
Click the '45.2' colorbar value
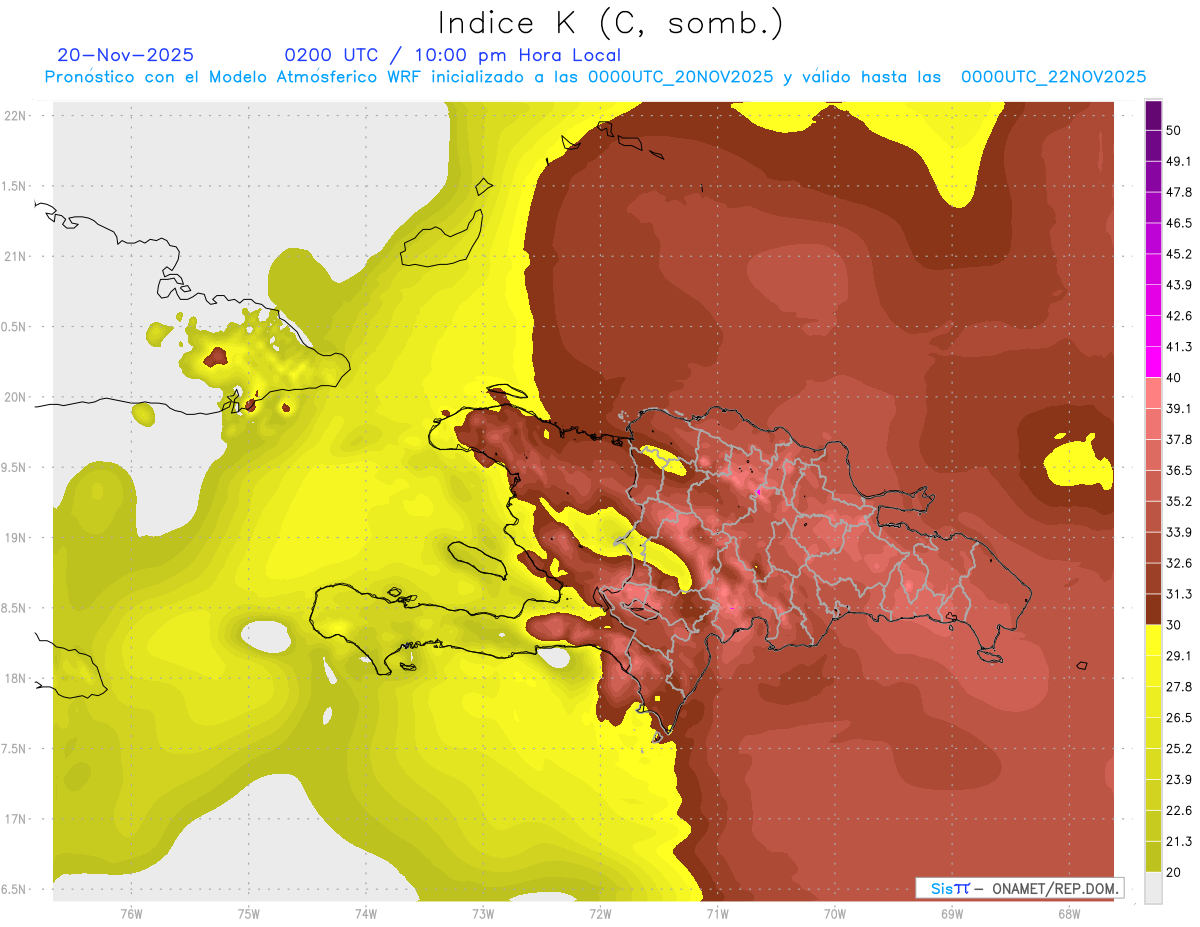pos(1180,254)
